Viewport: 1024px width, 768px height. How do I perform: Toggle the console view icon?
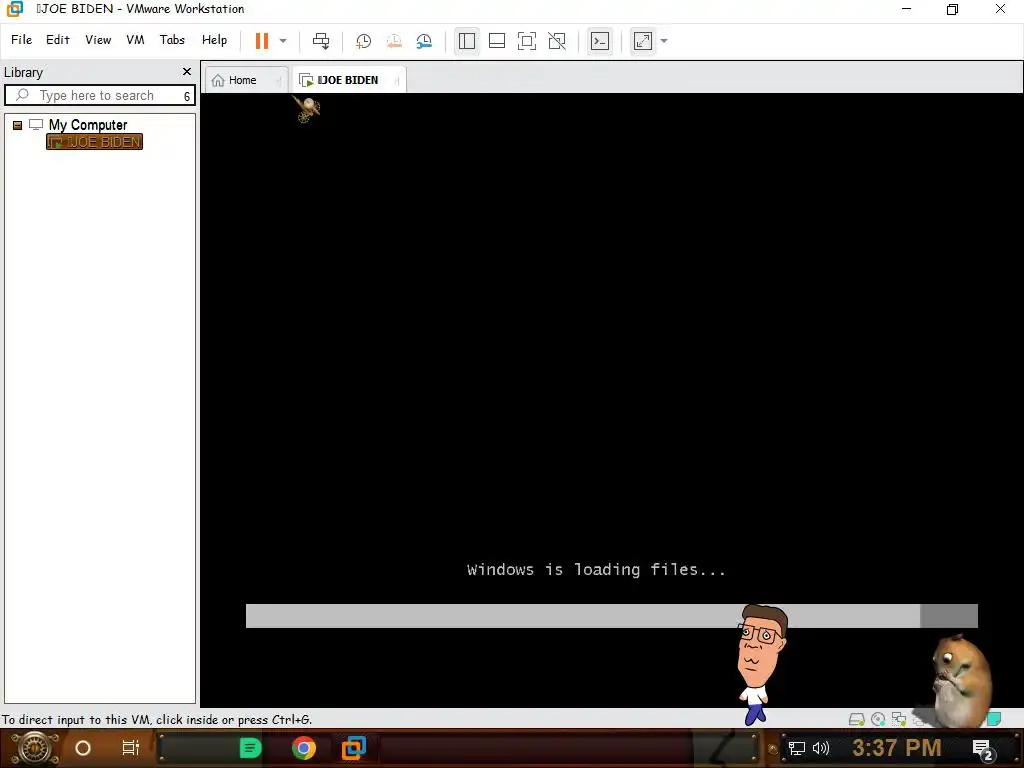pyautogui.click(x=600, y=41)
